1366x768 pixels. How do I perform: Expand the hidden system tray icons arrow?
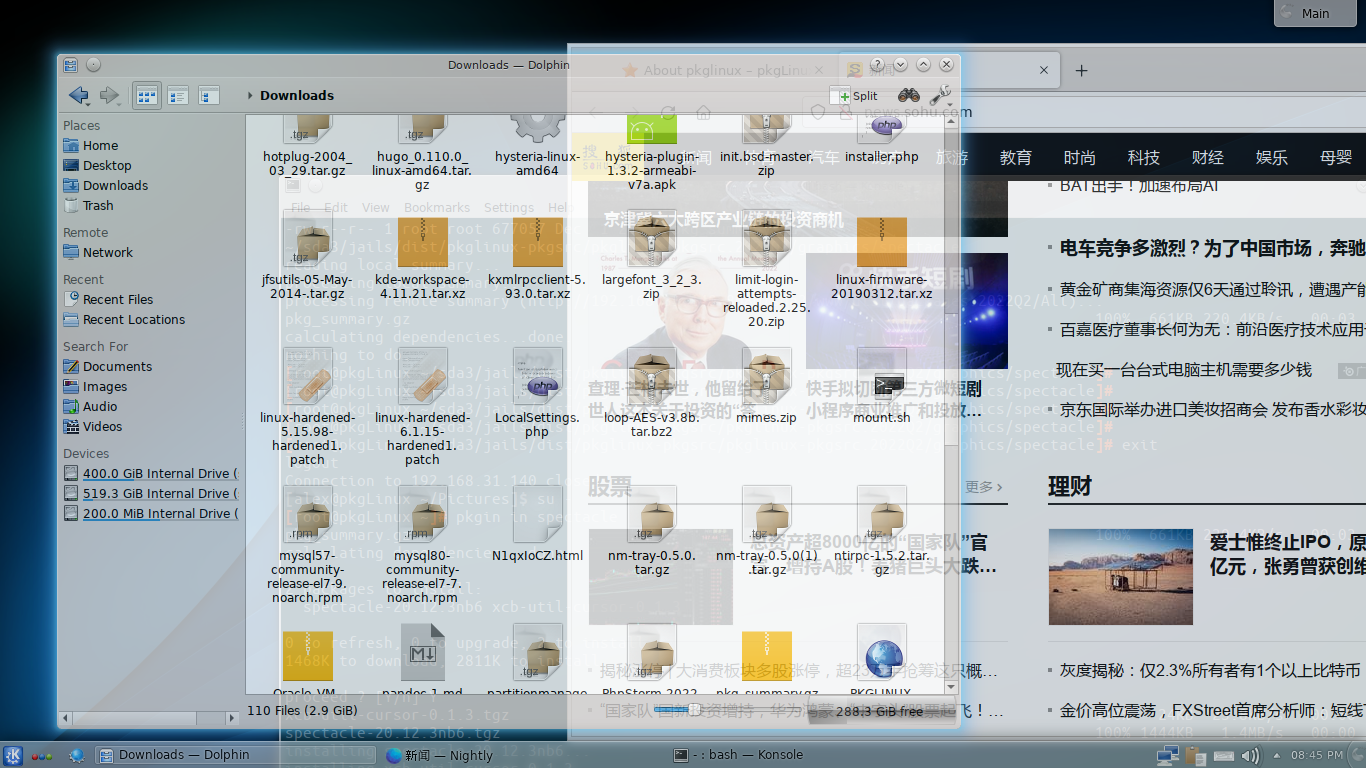[x=1277, y=756]
